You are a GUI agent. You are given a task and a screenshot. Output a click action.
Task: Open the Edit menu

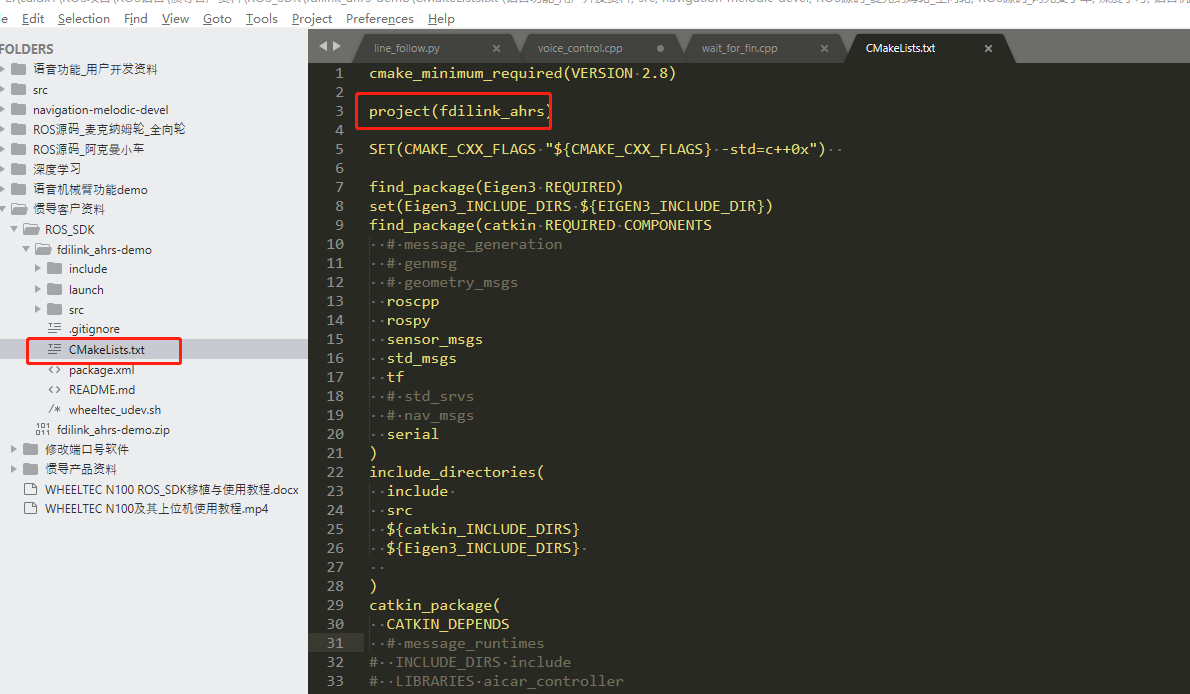tap(33, 18)
